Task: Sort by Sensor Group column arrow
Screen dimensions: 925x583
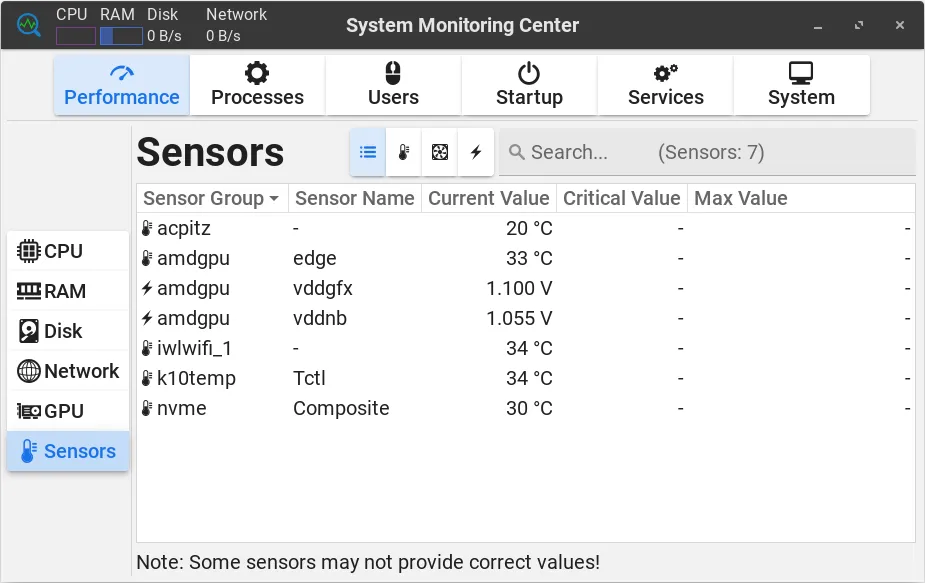Action: coord(274,199)
